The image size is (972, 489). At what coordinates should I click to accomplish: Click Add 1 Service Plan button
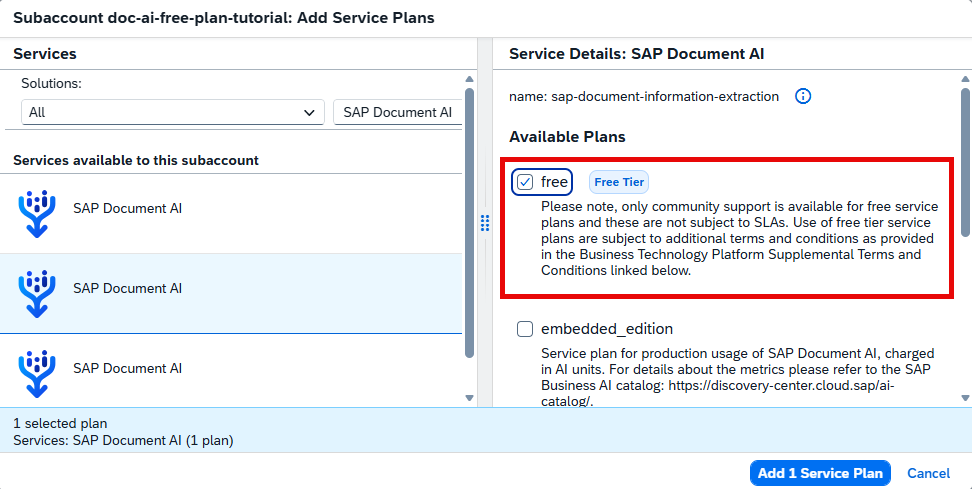(820, 474)
